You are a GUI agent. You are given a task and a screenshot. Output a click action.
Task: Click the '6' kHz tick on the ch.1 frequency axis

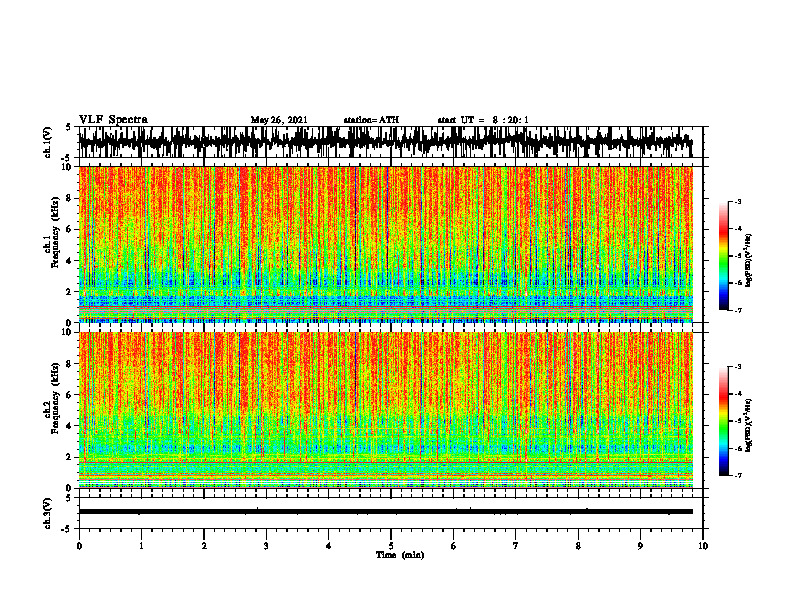click(70, 230)
